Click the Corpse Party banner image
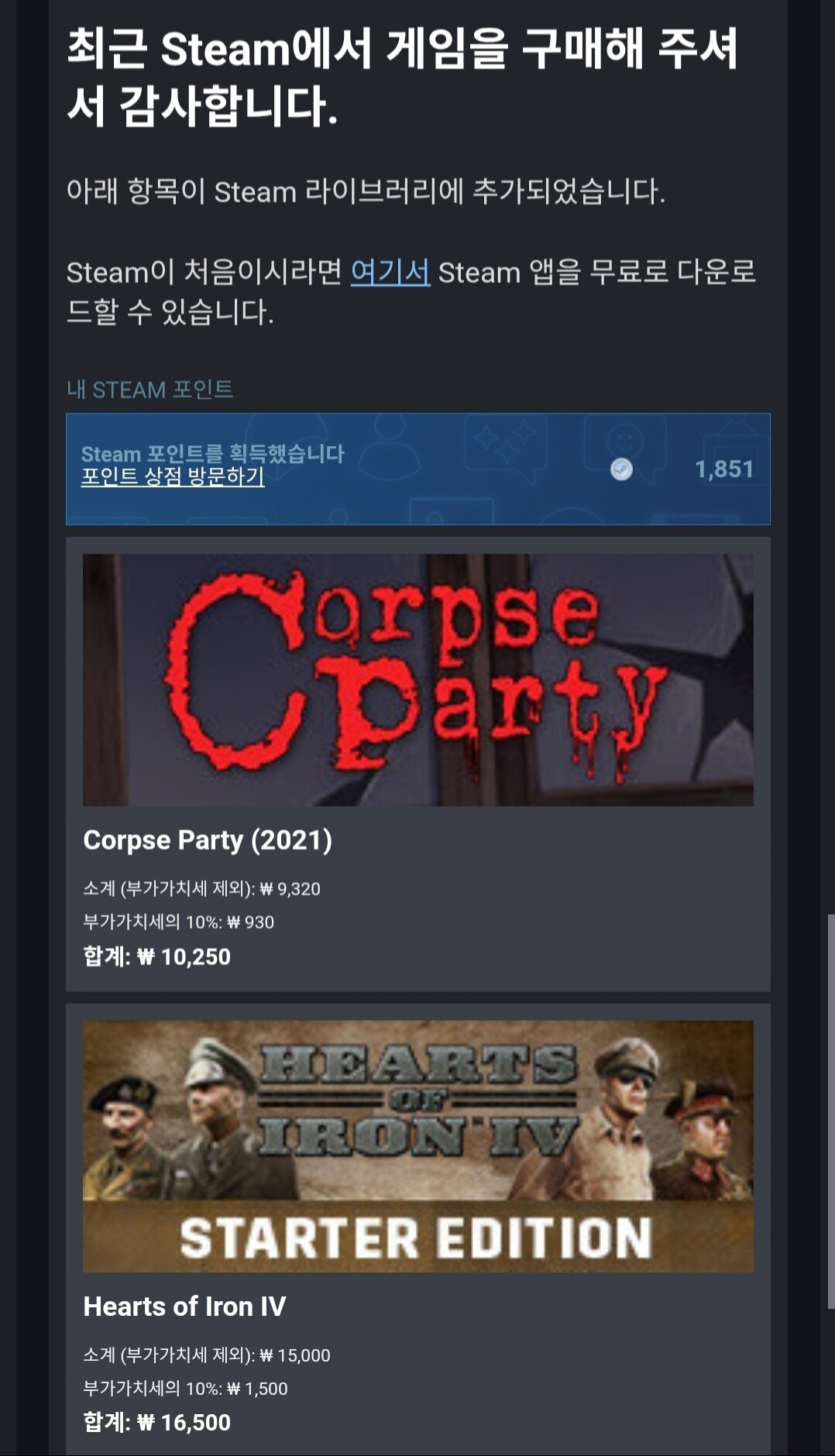 [x=418, y=680]
